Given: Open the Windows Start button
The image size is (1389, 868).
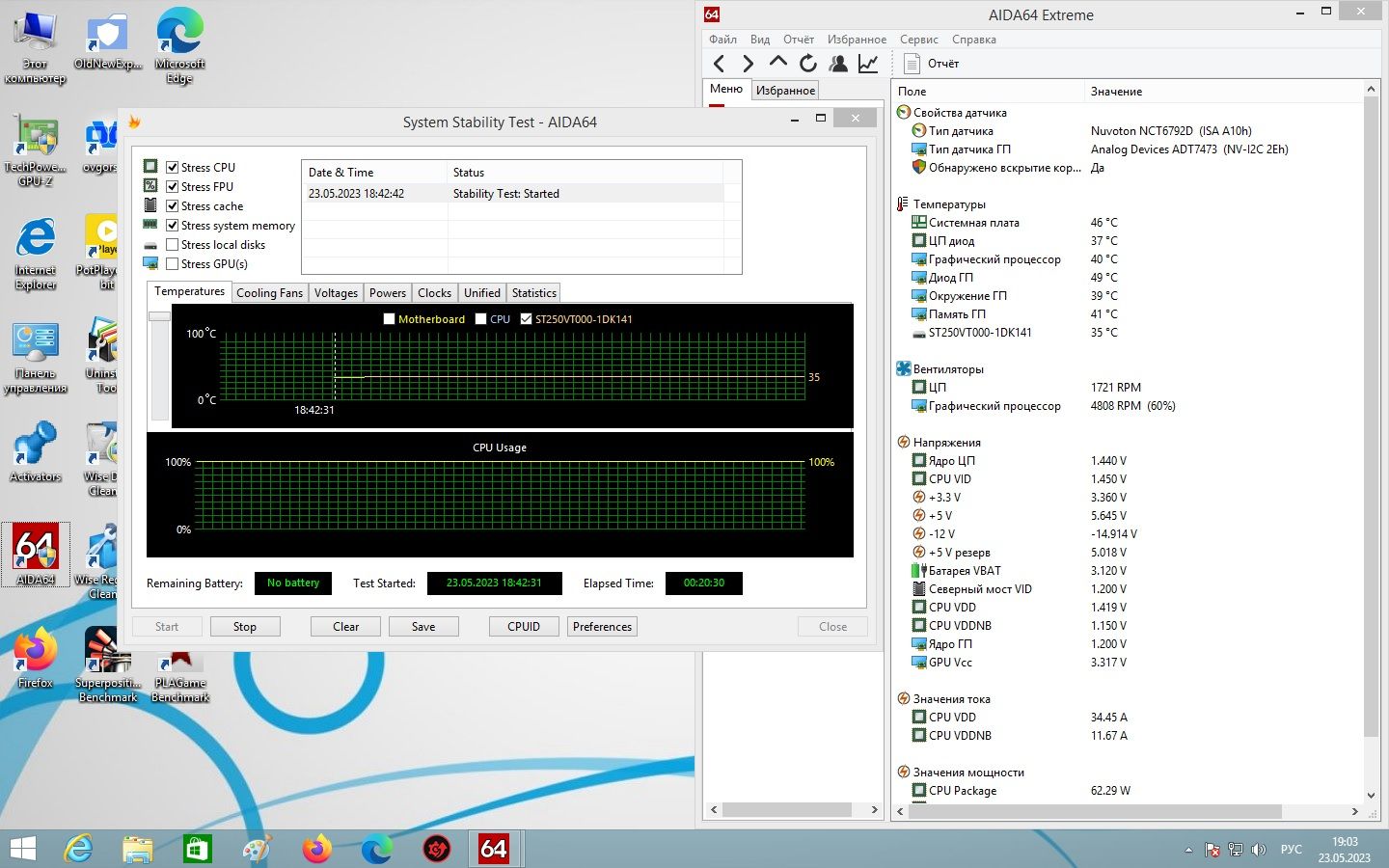Looking at the screenshot, I should point(22,849).
